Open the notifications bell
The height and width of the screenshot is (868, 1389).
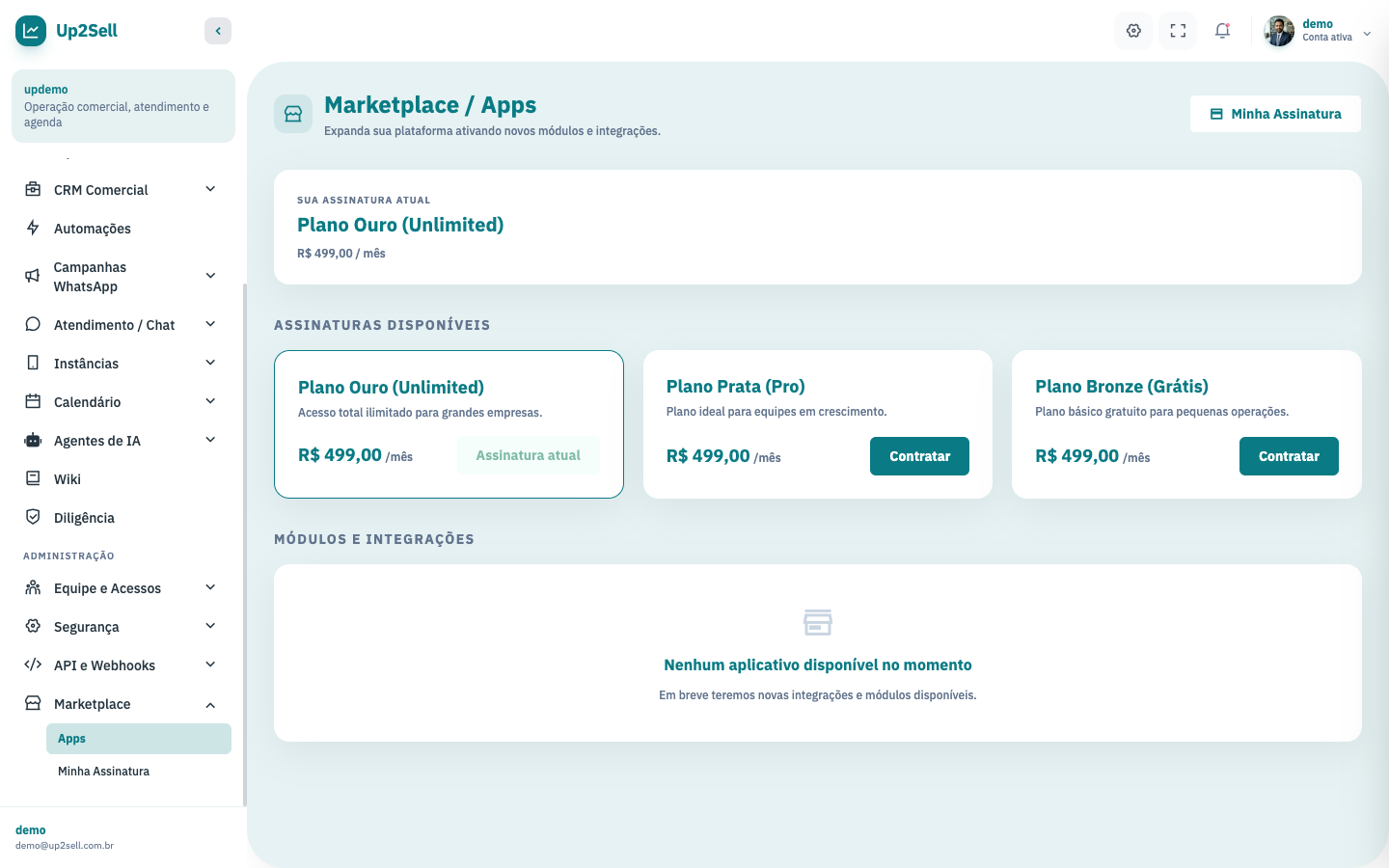tap(1222, 31)
